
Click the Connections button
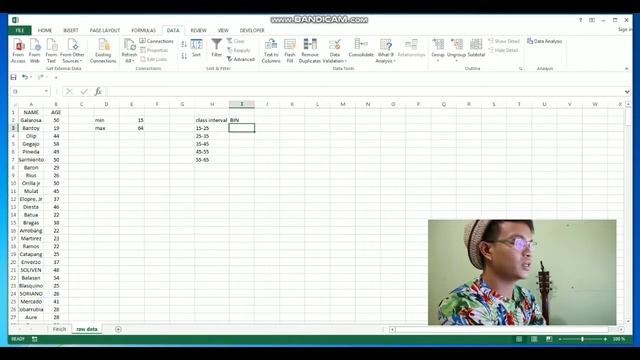[x=157, y=41]
